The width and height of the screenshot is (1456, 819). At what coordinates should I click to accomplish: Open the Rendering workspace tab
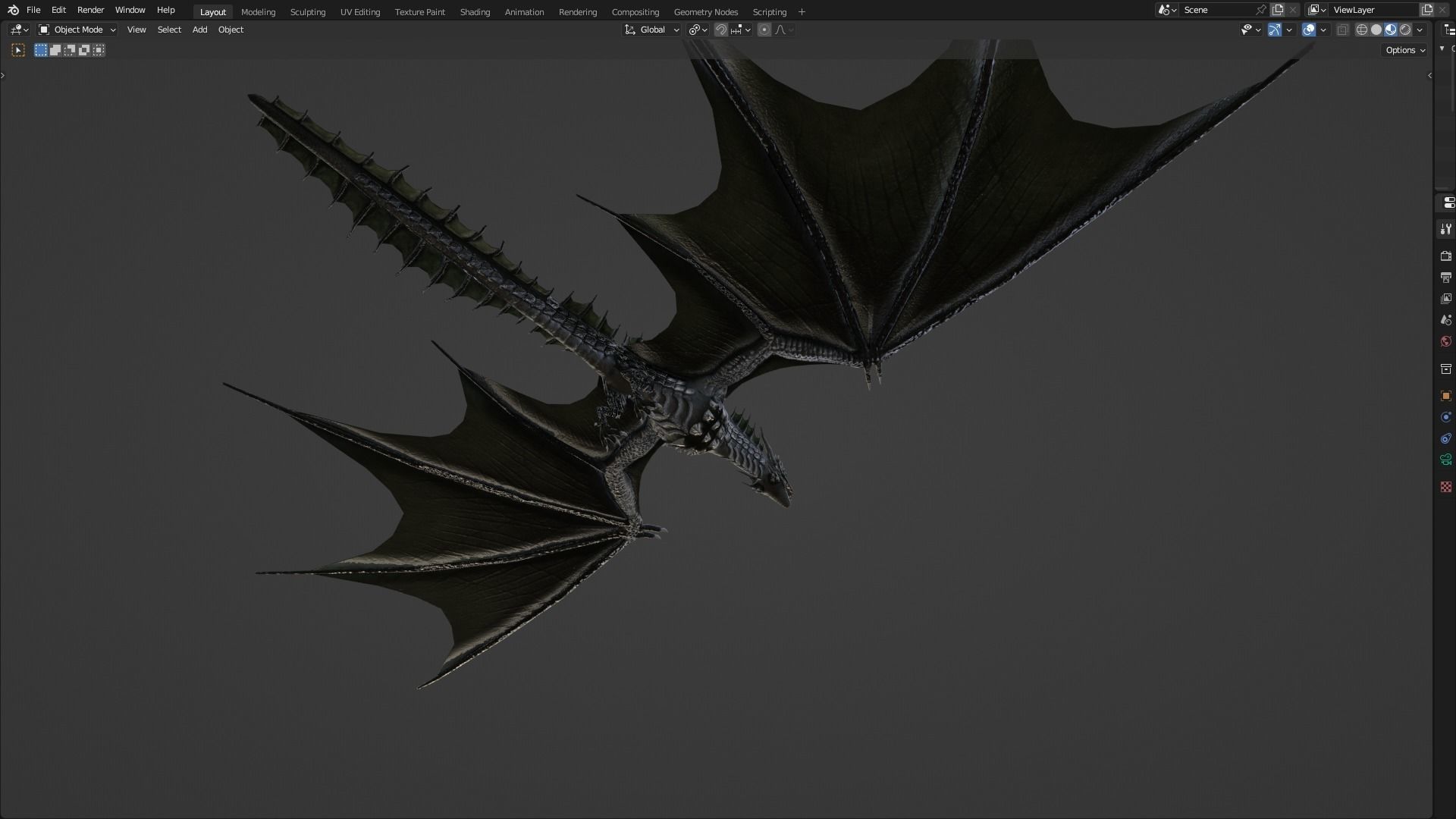(x=577, y=12)
